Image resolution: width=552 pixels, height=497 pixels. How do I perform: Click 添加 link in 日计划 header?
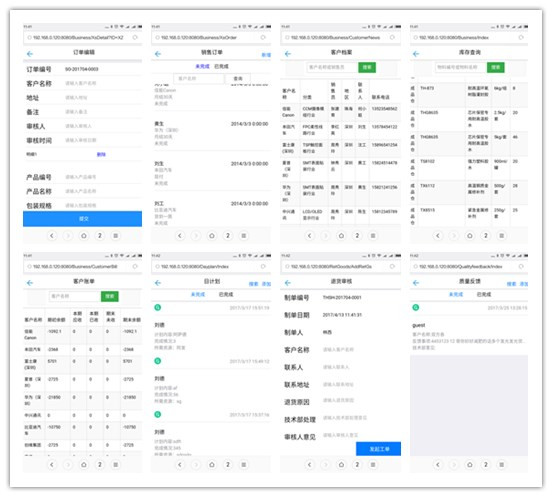click(x=266, y=284)
